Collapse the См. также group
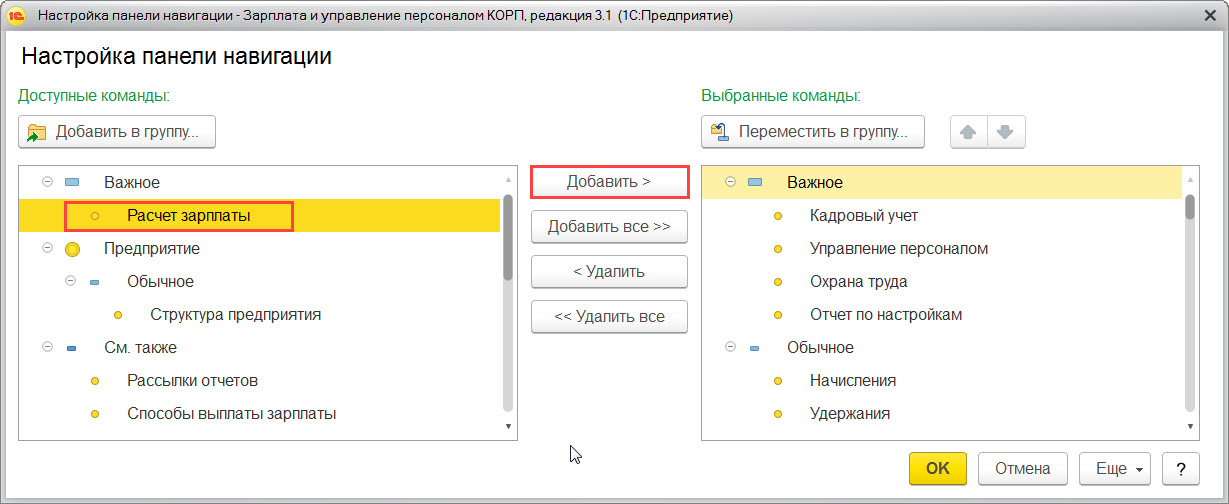 pyautogui.click(x=46, y=347)
